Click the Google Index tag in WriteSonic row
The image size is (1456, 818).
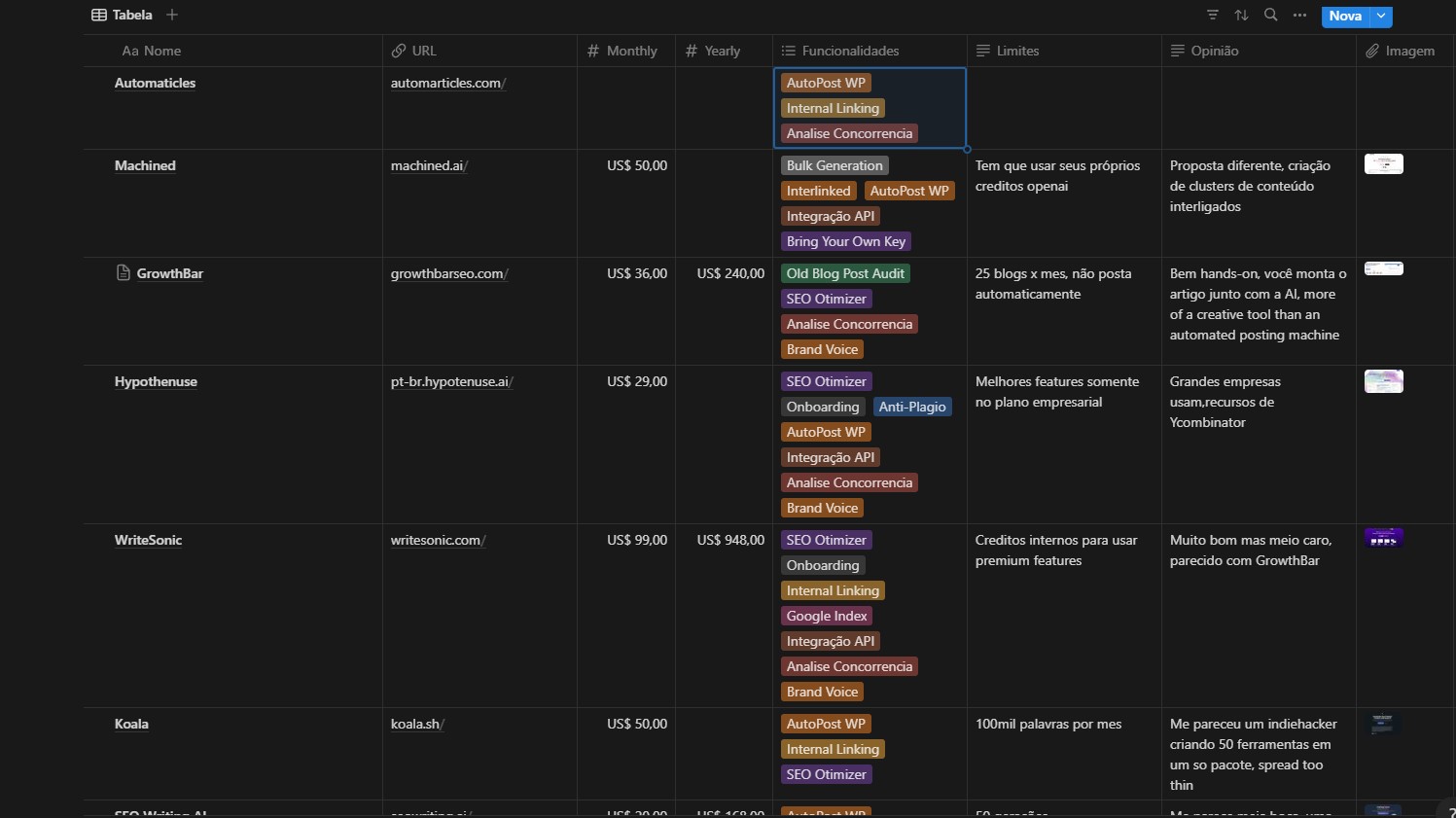[827, 617]
